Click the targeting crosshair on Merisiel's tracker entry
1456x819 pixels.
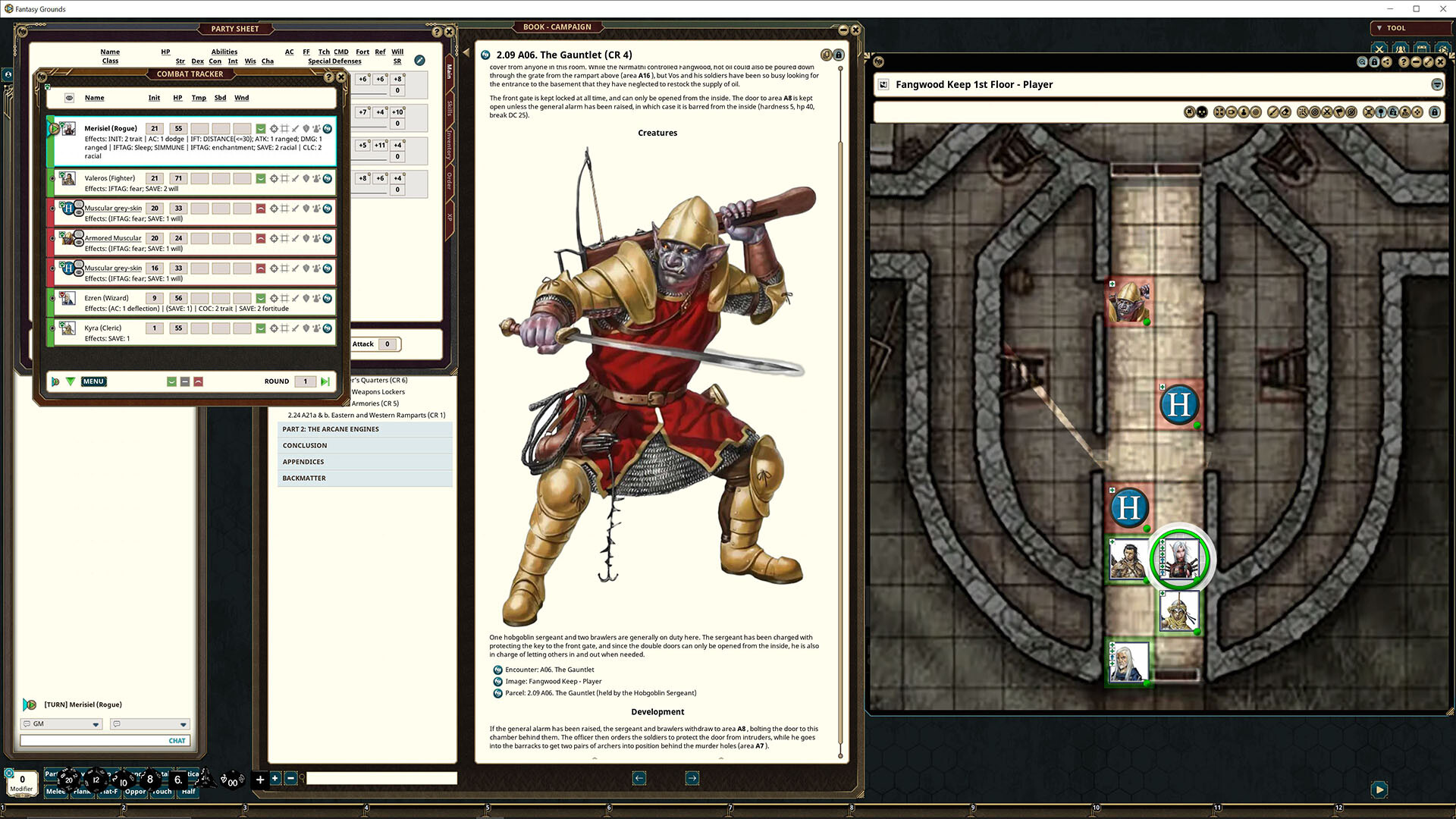pos(274,128)
